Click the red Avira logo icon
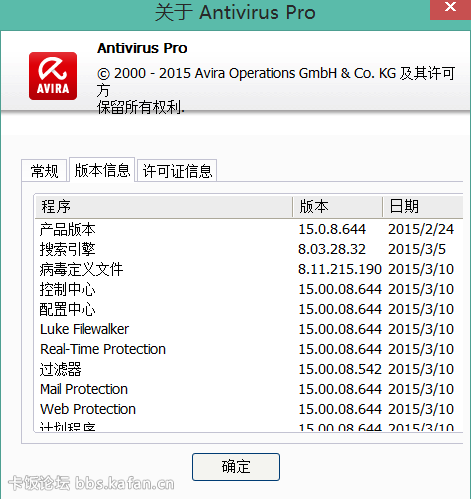471x499 pixels. tap(53, 76)
